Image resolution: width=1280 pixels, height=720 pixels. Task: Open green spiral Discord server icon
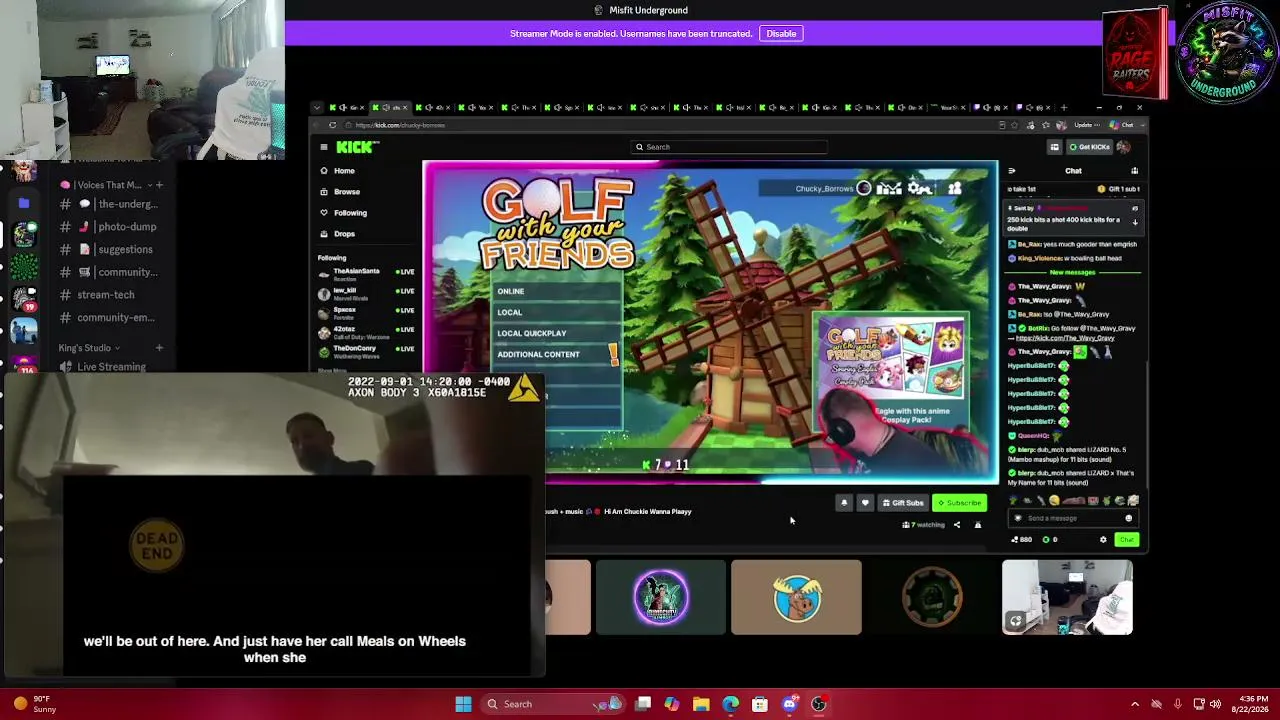24,268
